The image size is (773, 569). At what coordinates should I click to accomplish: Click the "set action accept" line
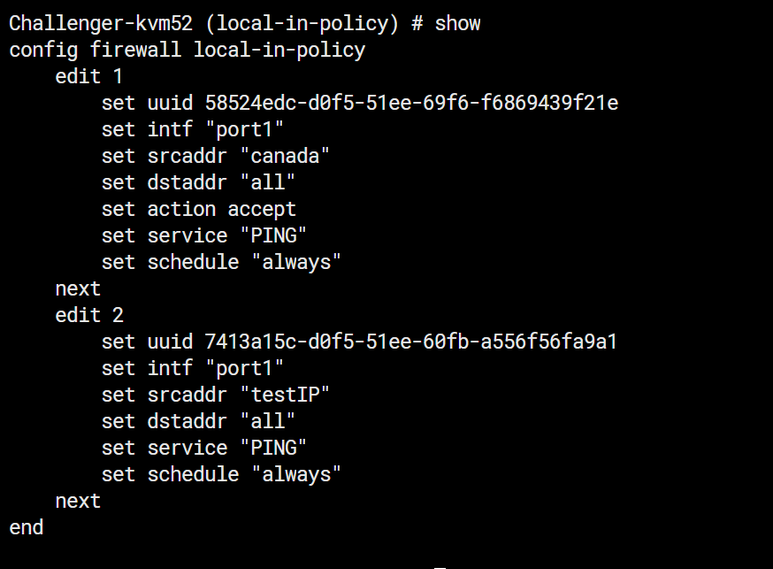click(199, 209)
